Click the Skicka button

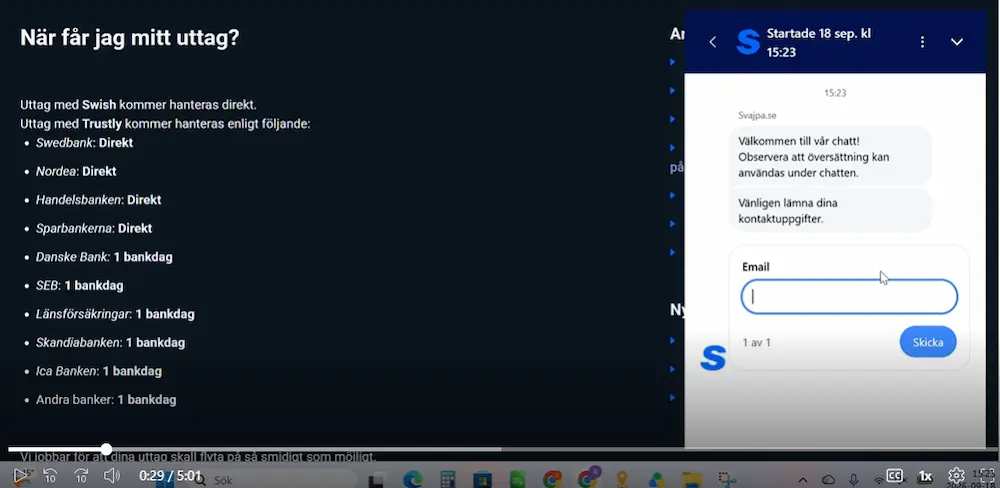(928, 342)
